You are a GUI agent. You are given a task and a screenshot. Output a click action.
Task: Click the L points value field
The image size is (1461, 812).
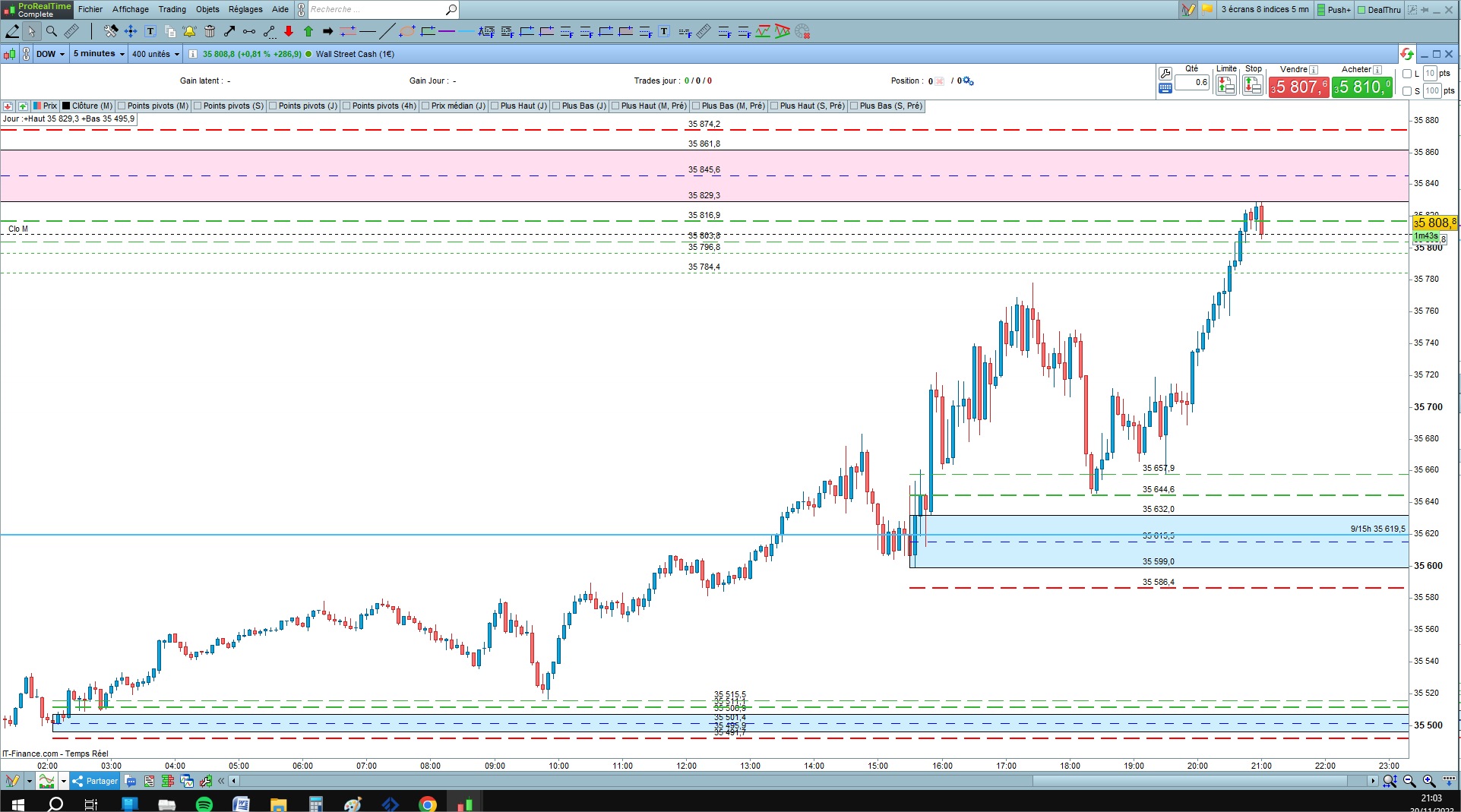coord(1430,74)
